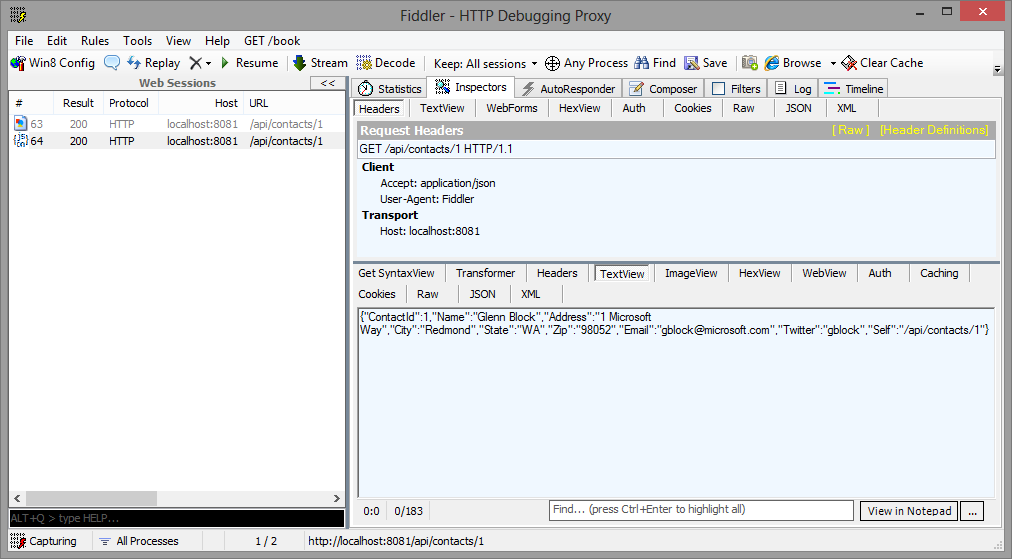The width and height of the screenshot is (1012, 559).
Task: Click the GET /book menu item
Action: tap(272, 41)
